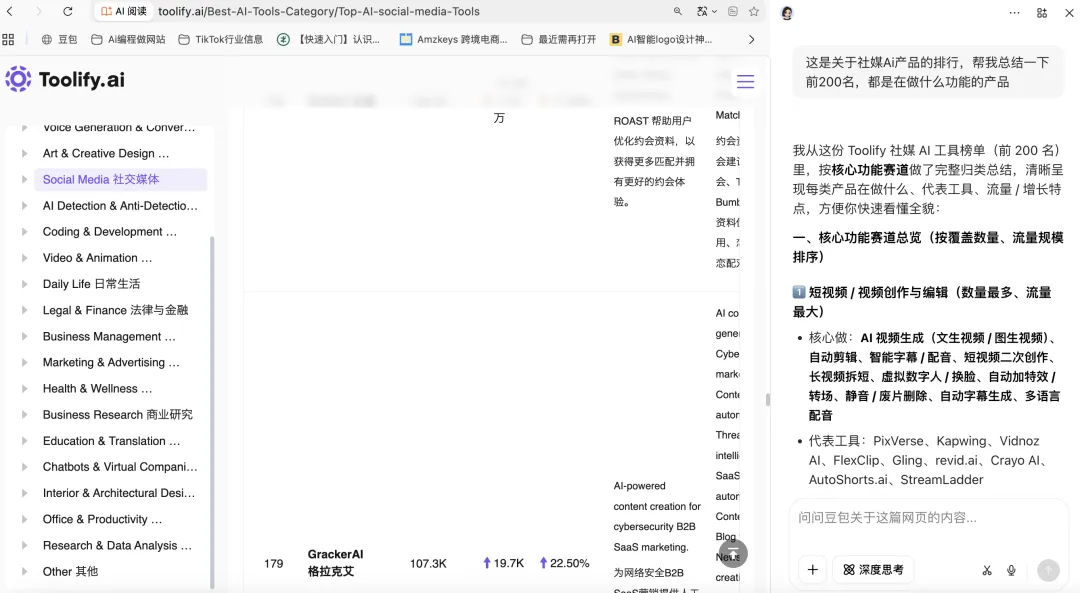Expand the Coding & Development arrow
Image resolution: width=1080 pixels, height=593 pixels.
[x=24, y=231]
